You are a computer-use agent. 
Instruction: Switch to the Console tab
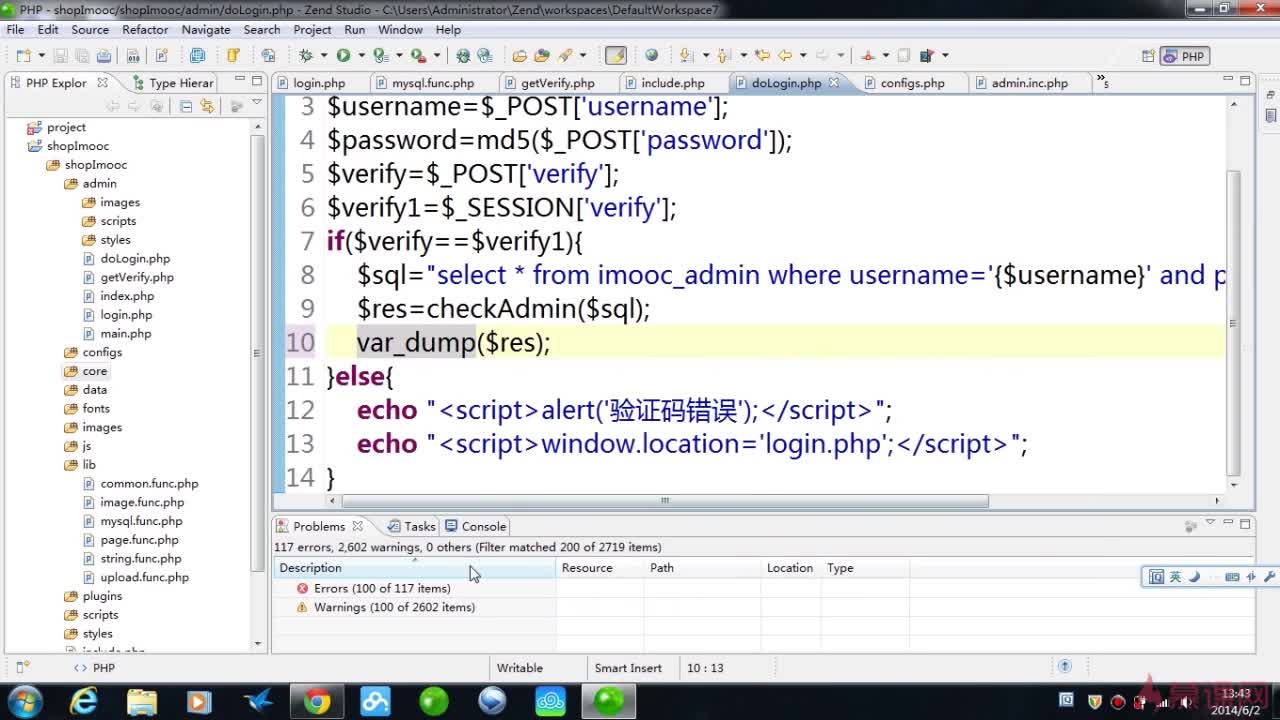[x=476, y=526]
